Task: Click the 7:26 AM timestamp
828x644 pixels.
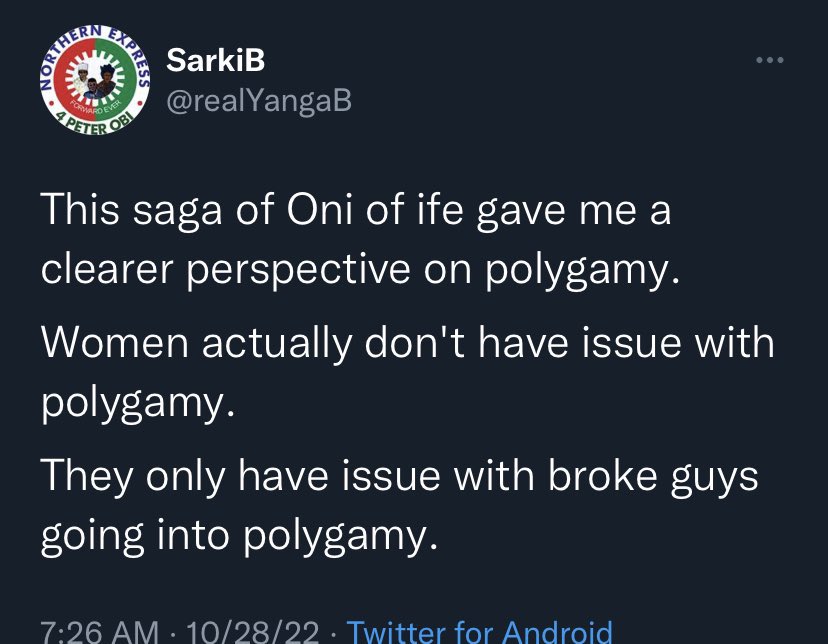Action: pyautogui.click(x=99, y=632)
